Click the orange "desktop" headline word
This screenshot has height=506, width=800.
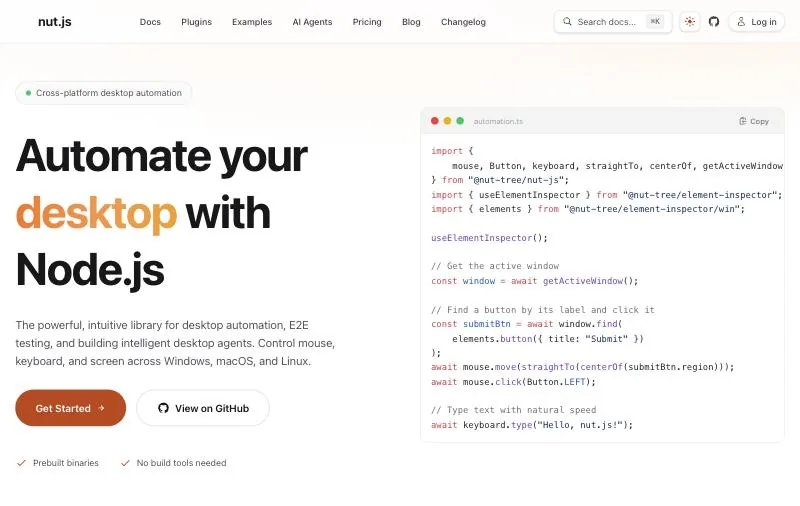96,213
